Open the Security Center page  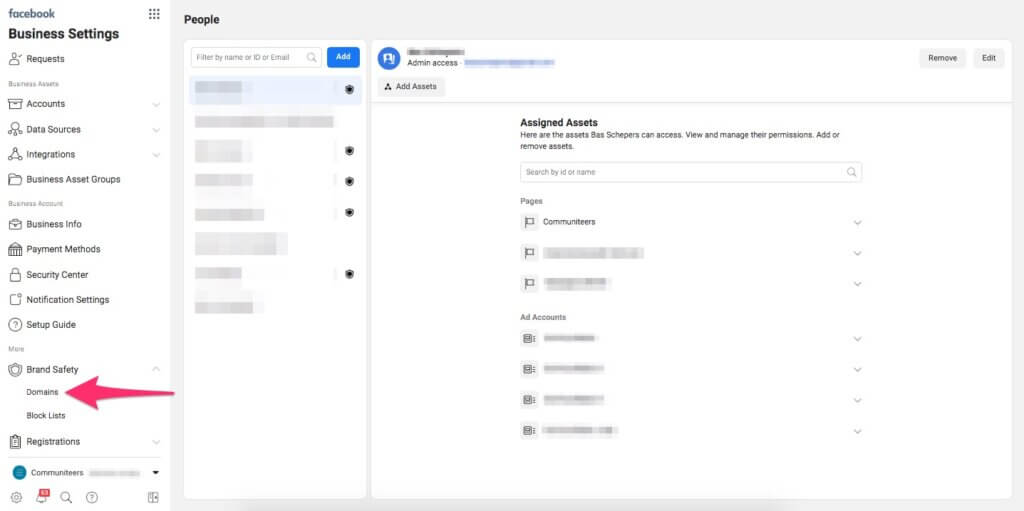point(57,275)
